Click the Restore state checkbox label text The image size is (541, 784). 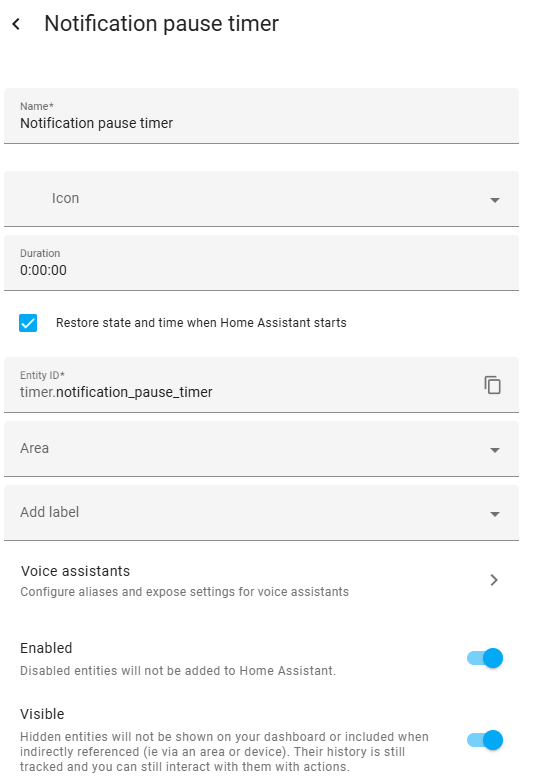[201, 323]
